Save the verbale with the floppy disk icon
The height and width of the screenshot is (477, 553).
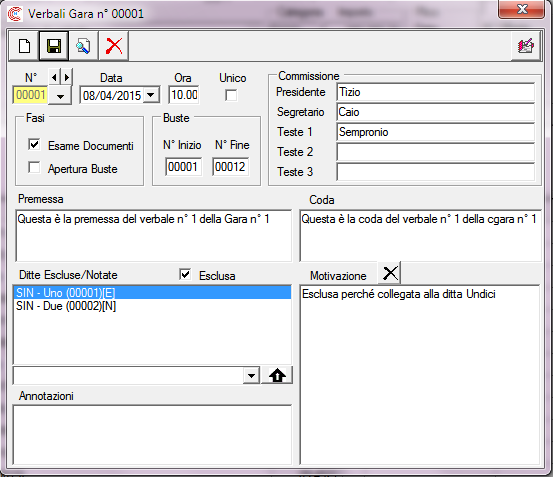pyautogui.click(x=54, y=46)
